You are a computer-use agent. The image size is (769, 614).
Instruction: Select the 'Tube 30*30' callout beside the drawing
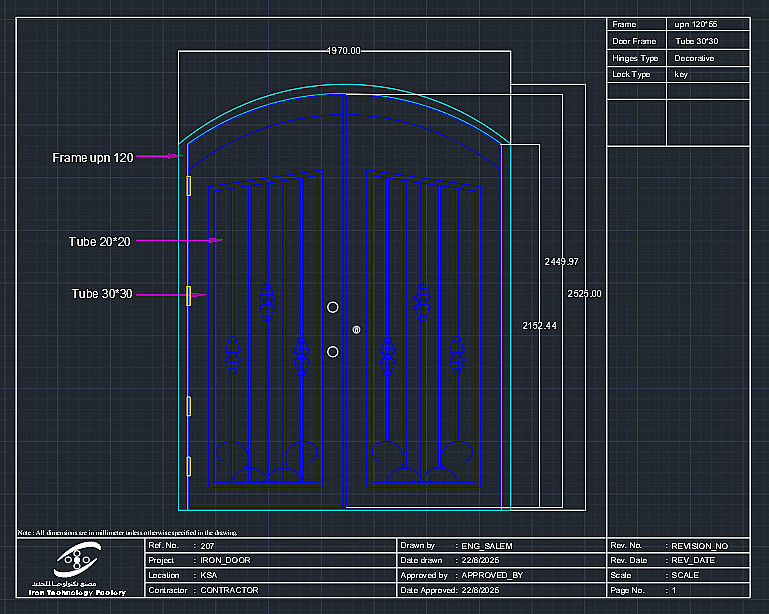click(102, 294)
